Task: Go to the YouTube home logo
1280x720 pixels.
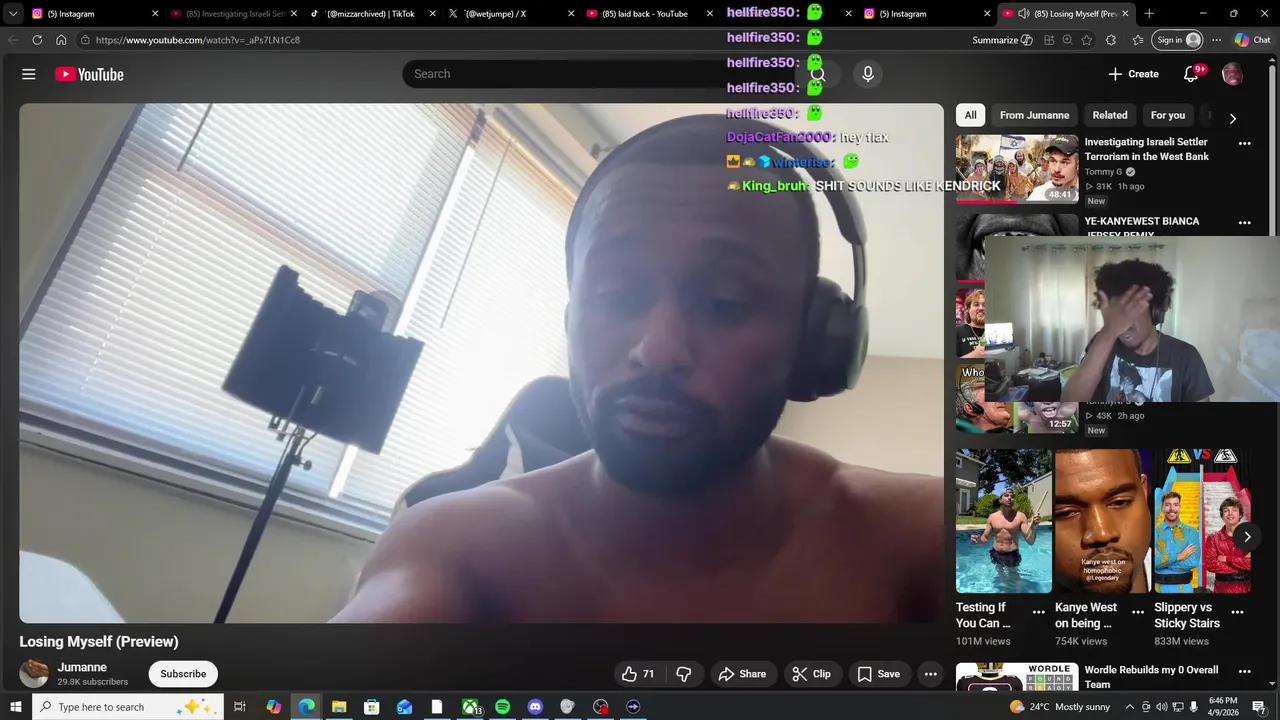Action: [89, 74]
